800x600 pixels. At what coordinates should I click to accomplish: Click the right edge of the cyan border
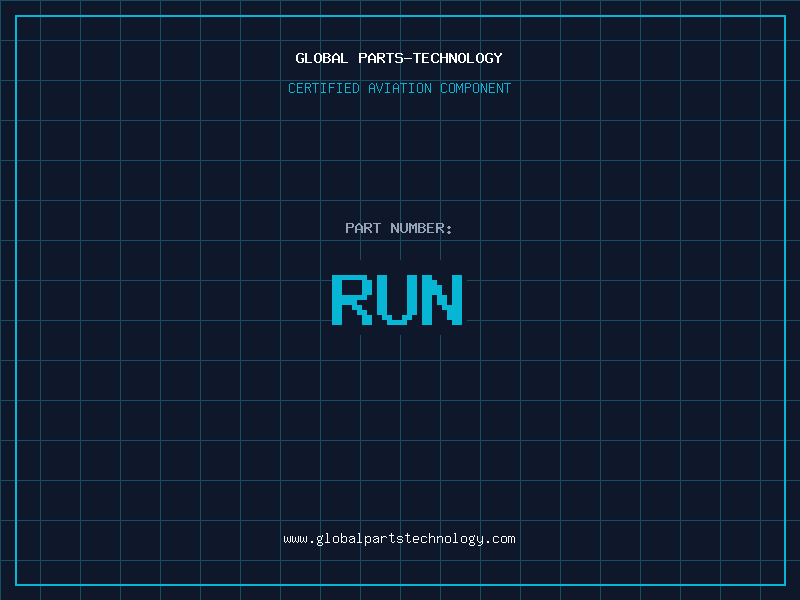point(784,300)
